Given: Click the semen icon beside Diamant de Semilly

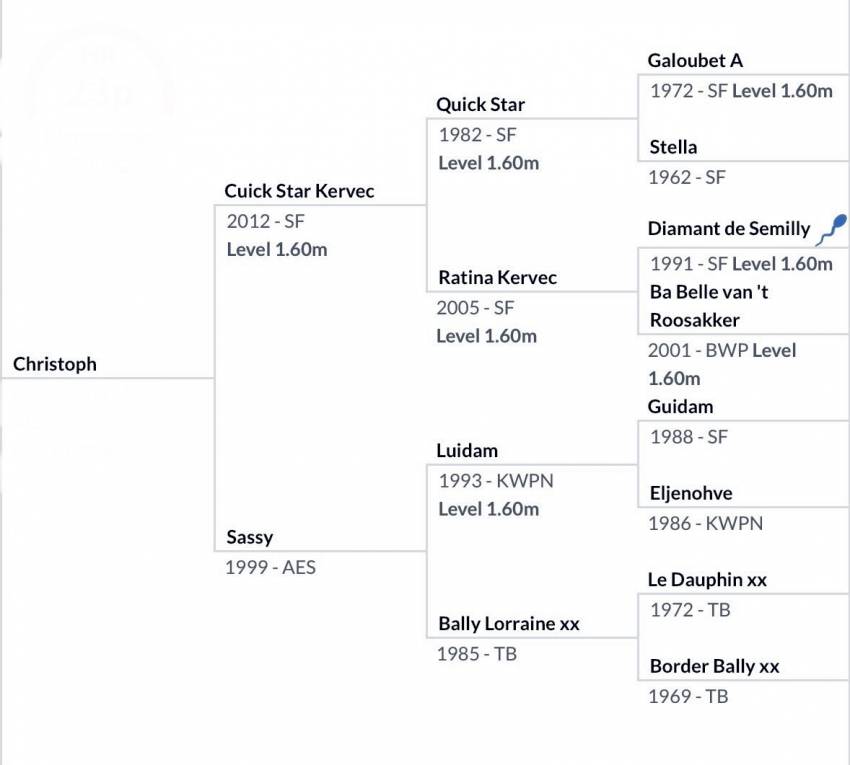Looking at the screenshot, I should tap(833, 229).
